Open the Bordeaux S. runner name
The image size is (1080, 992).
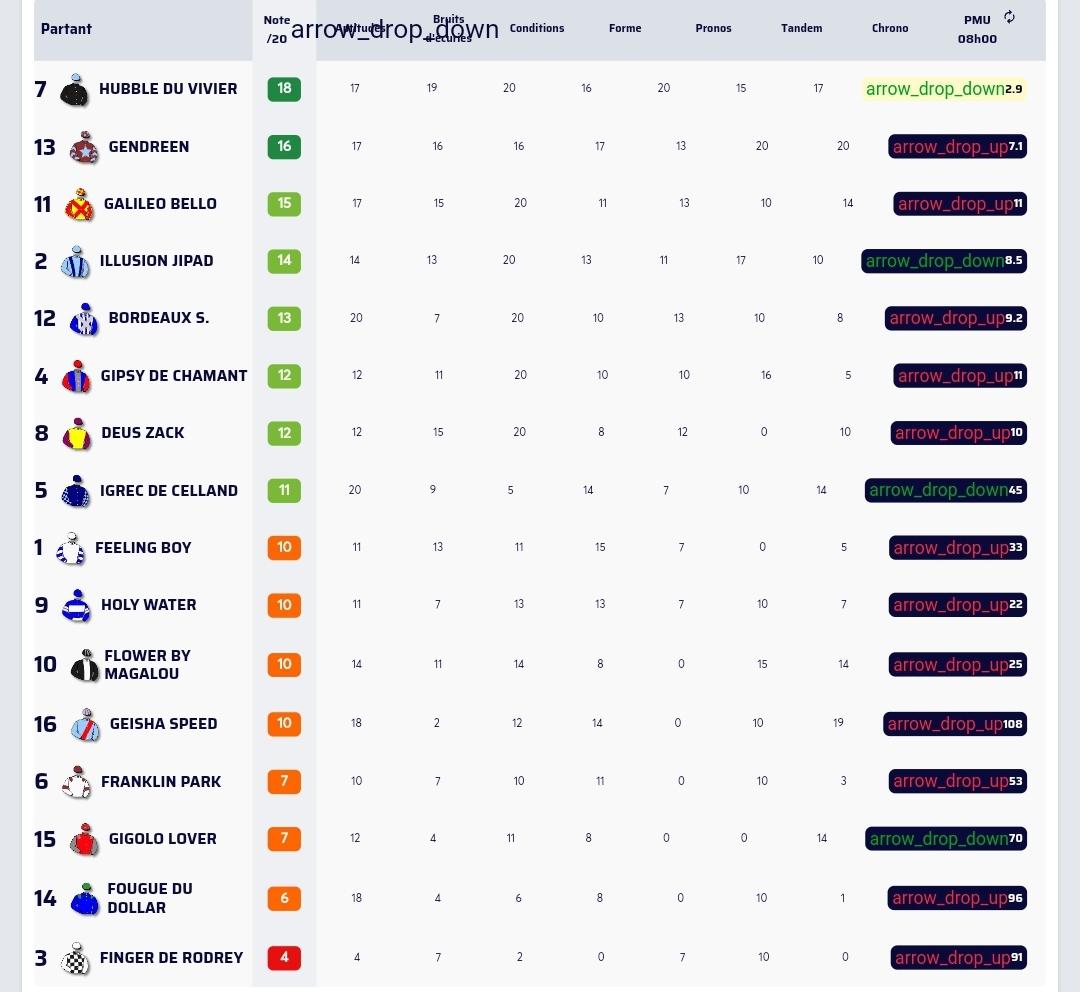pyautogui.click(x=158, y=318)
